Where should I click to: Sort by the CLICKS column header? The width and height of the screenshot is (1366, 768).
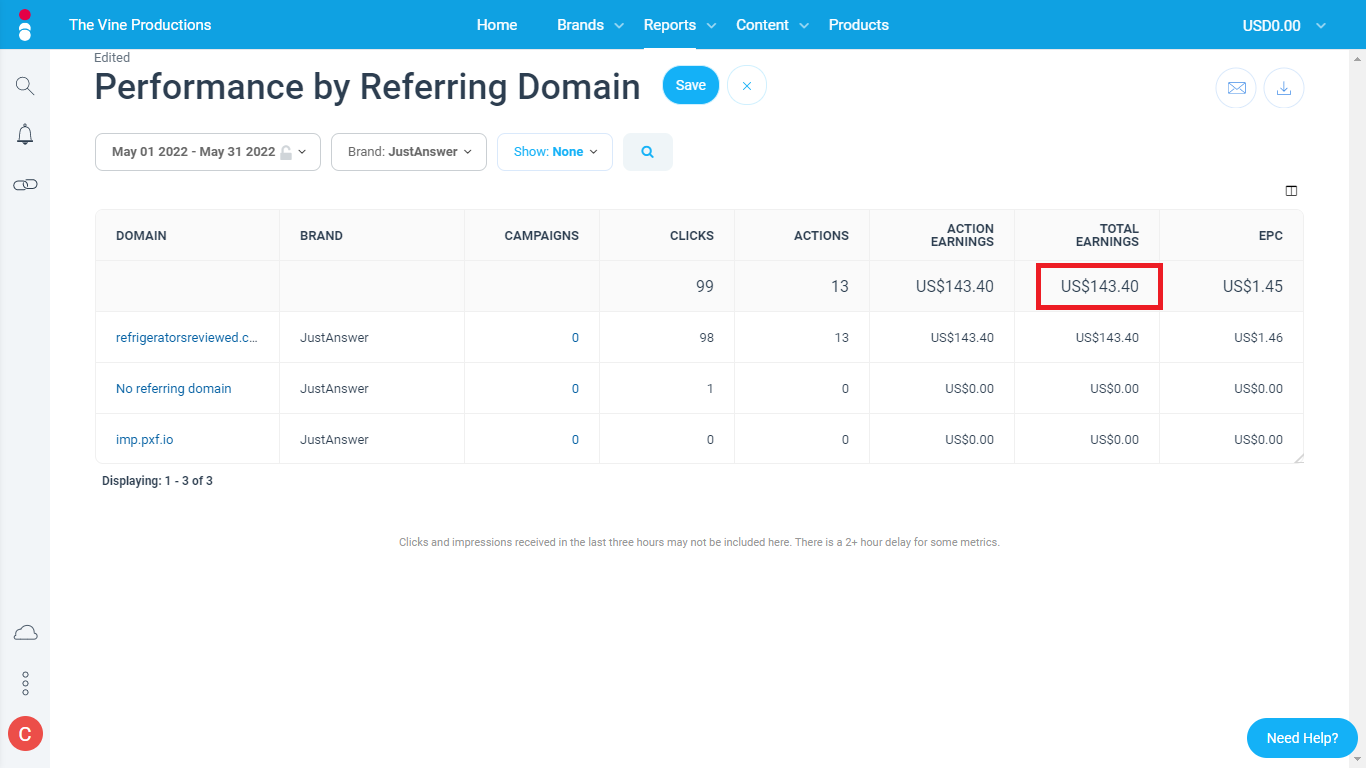click(x=692, y=236)
